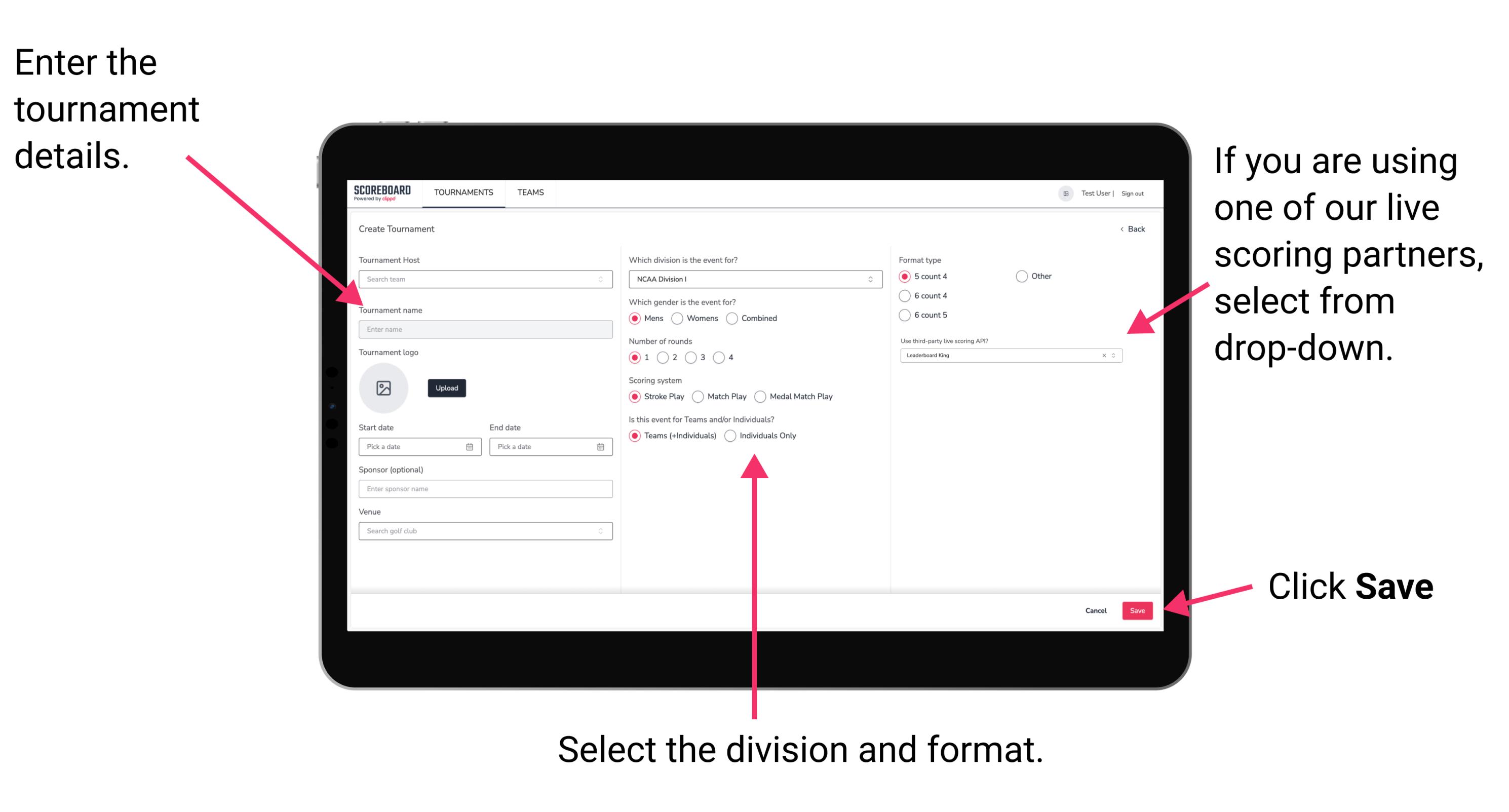Click the Upload logo button
1509x812 pixels.
coord(446,388)
